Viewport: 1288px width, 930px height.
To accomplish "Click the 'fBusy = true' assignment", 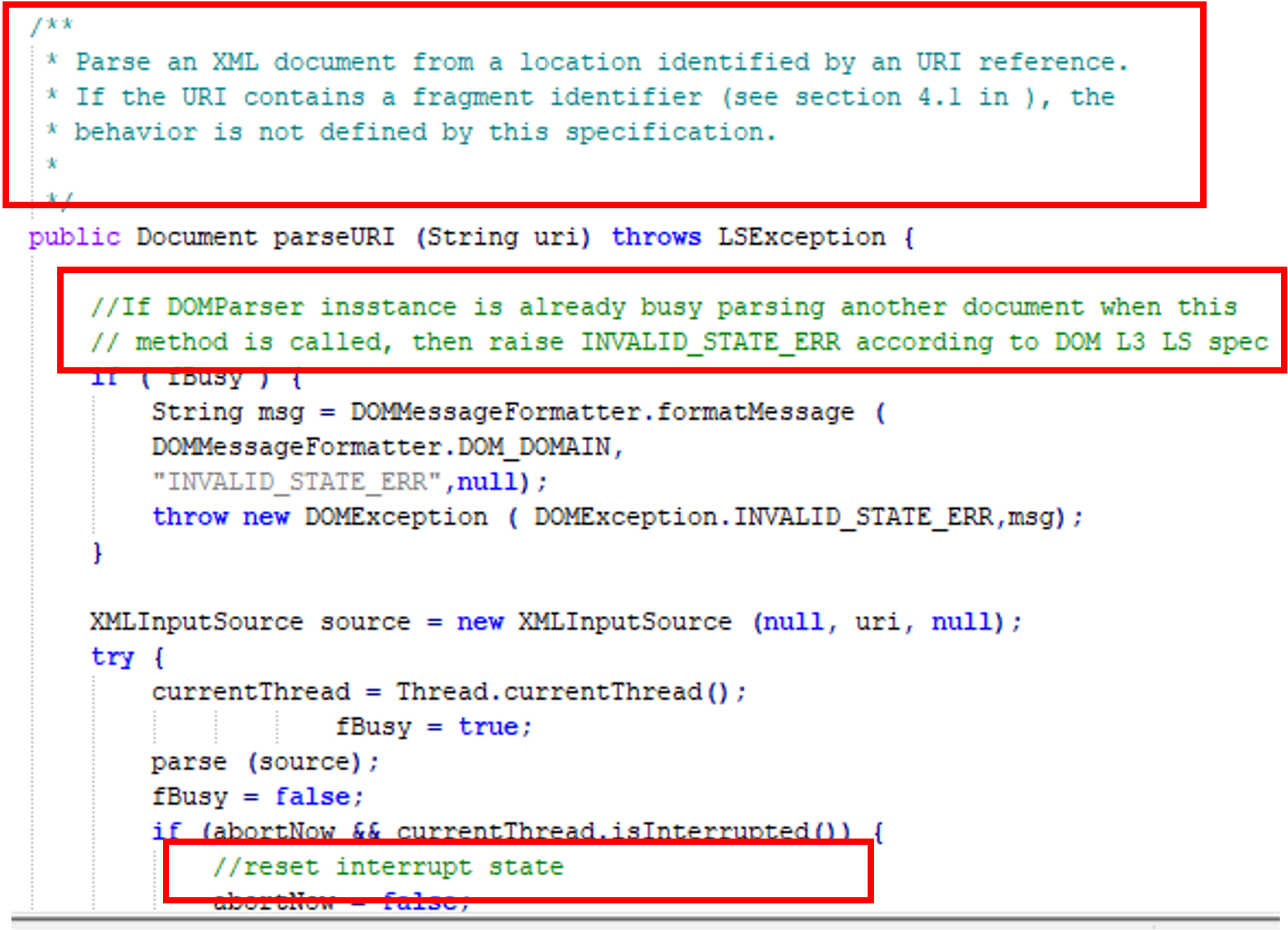I will [433, 726].
